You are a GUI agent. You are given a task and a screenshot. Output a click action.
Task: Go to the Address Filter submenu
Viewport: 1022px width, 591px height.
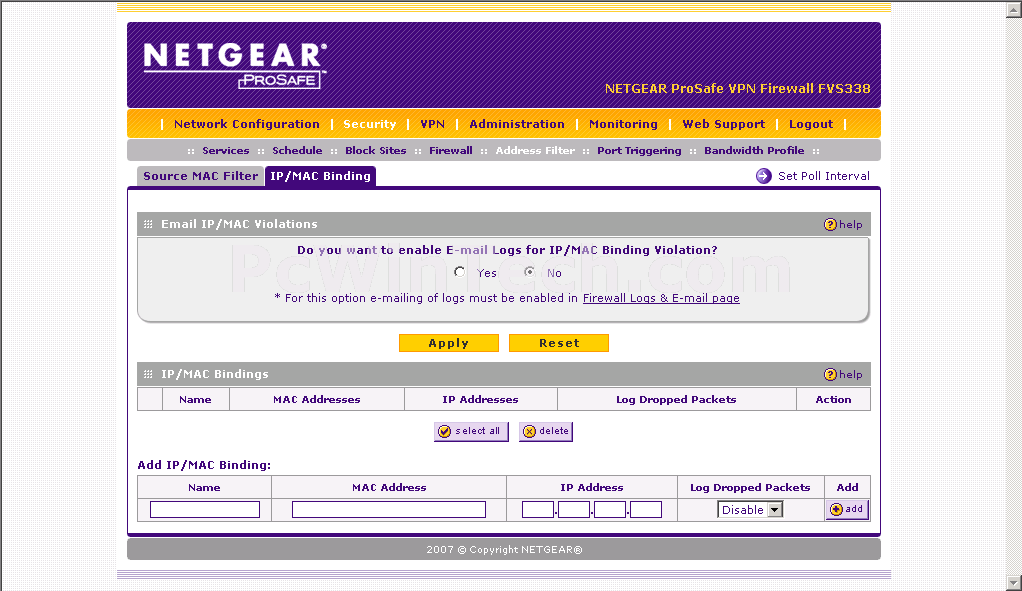pos(535,151)
